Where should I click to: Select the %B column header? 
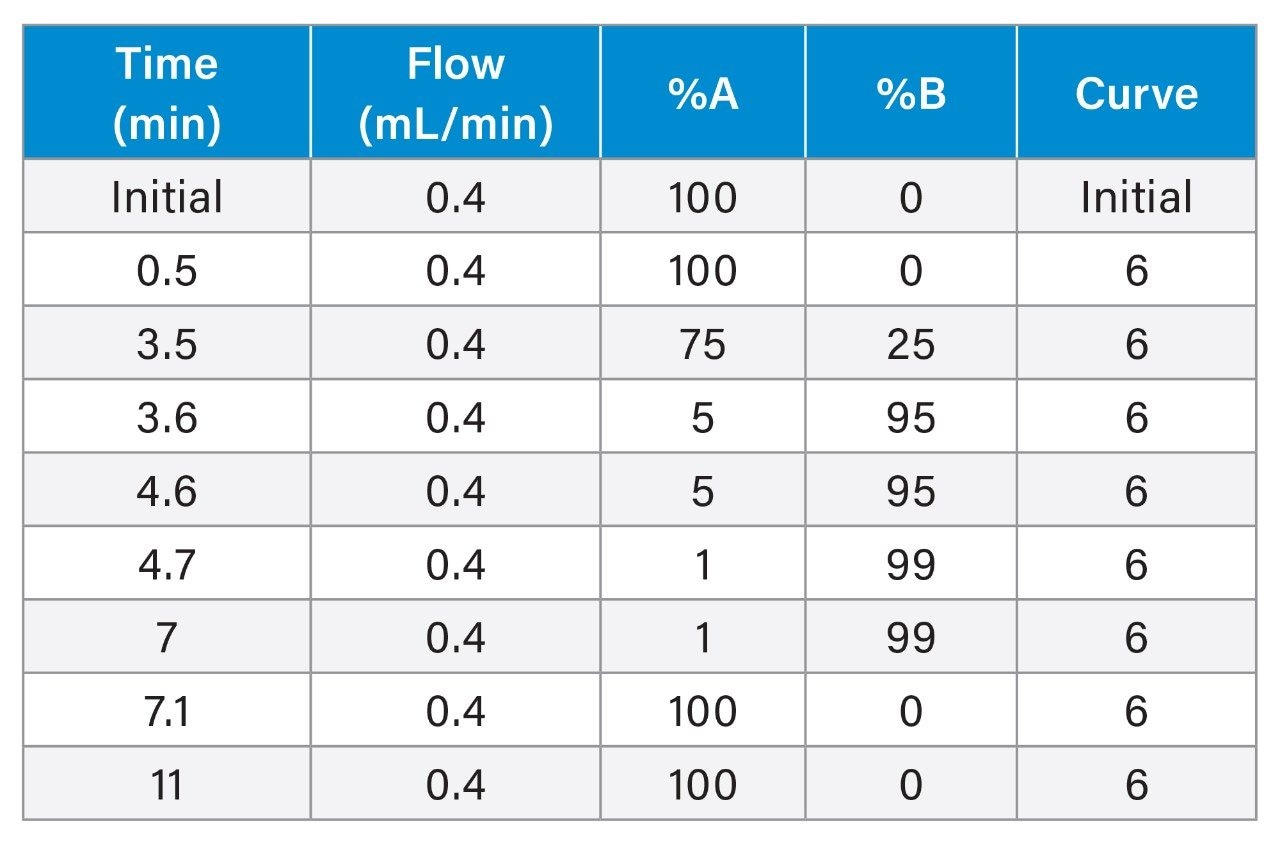[910, 93]
